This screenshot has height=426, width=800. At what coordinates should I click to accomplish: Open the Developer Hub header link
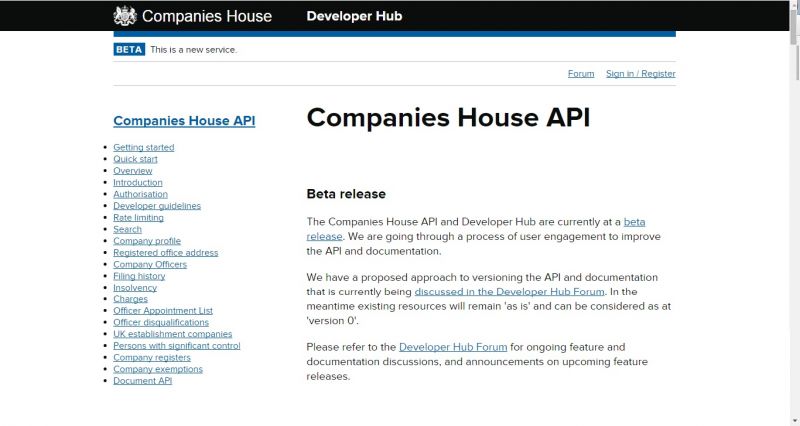(x=354, y=16)
